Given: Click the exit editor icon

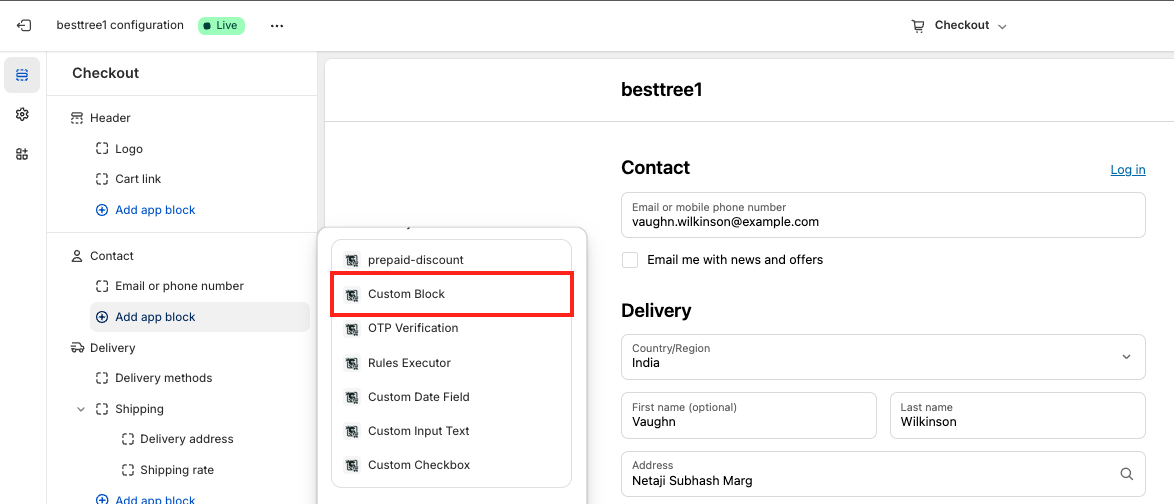Looking at the screenshot, I should (x=24, y=25).
